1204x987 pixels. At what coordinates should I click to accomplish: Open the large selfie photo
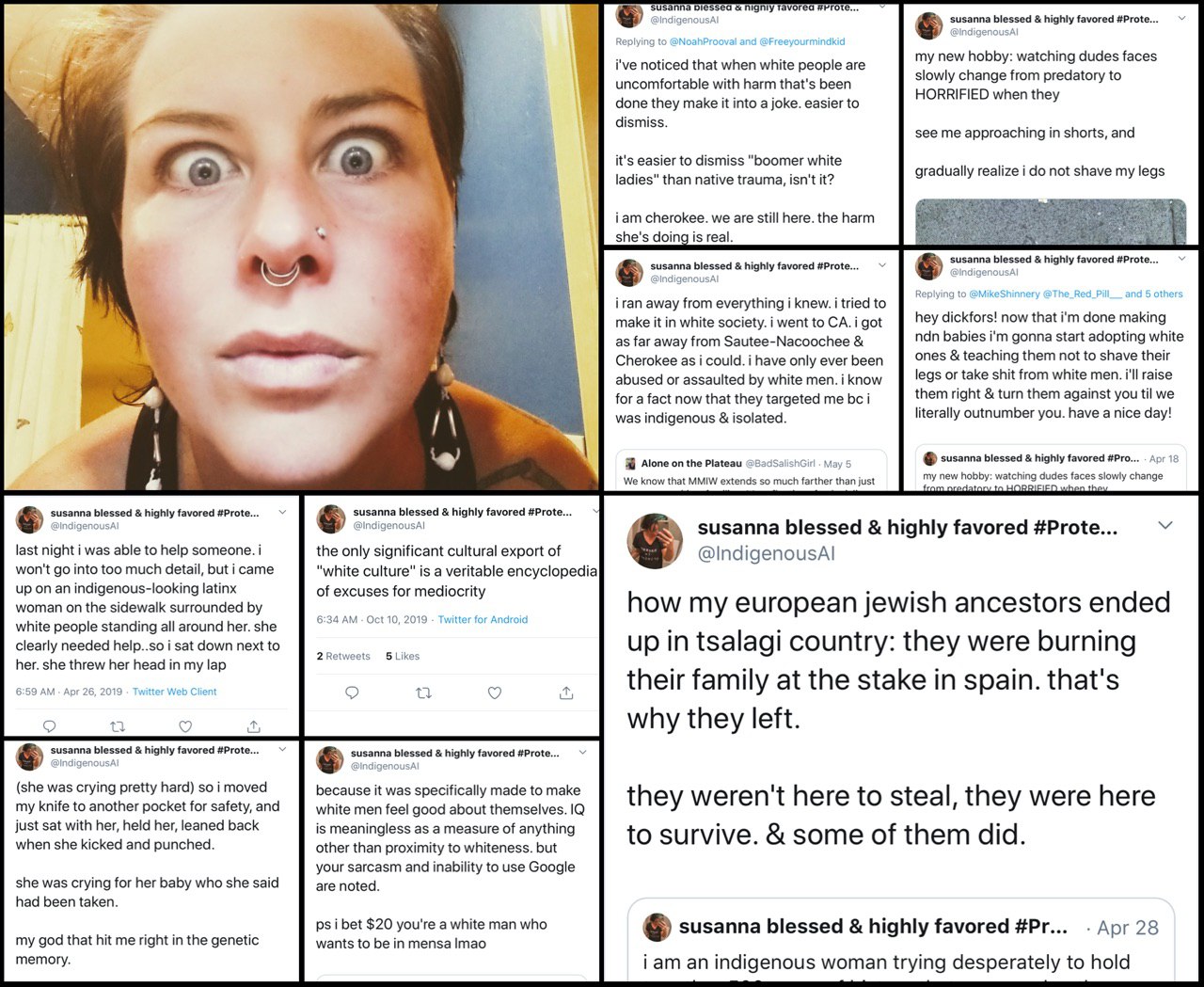(x=301, y=246)
